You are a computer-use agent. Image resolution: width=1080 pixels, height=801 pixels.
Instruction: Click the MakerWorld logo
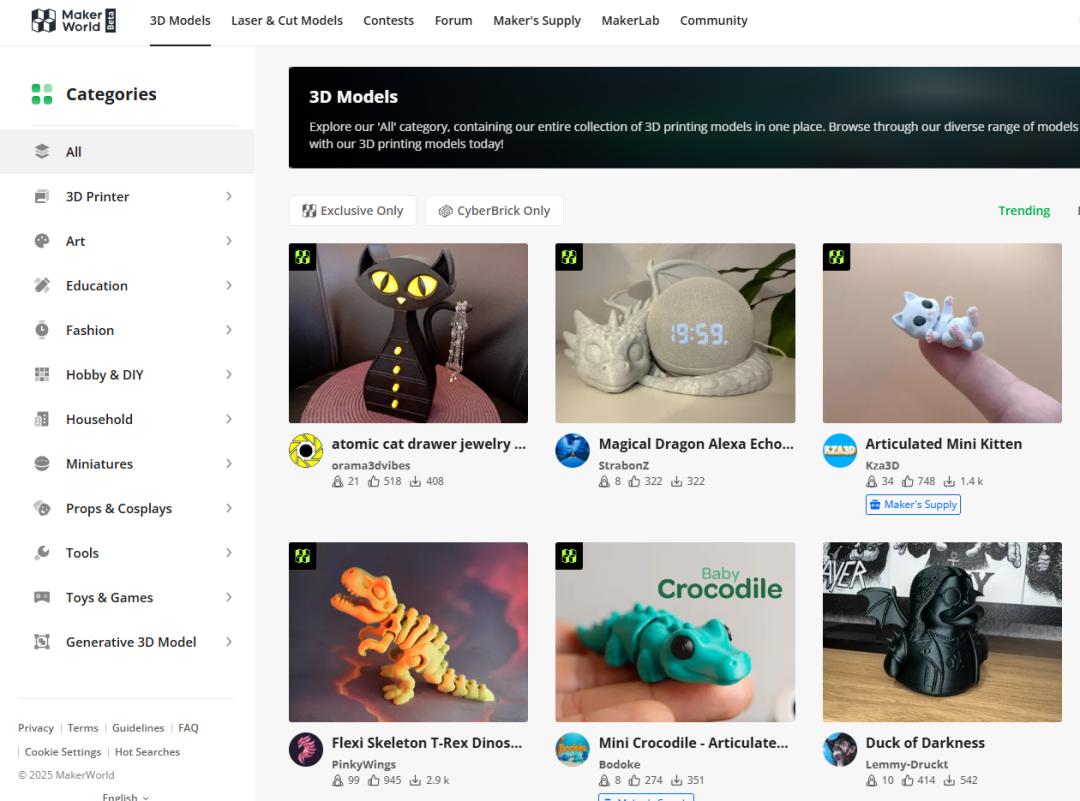click(x=73, y=21)
